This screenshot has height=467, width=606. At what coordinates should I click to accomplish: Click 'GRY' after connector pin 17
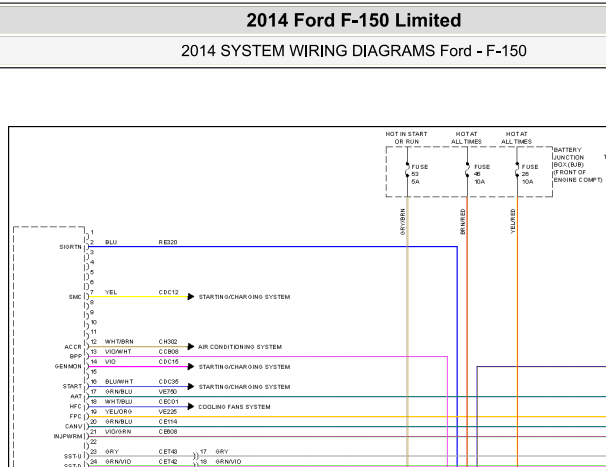(x=222, y=452)
